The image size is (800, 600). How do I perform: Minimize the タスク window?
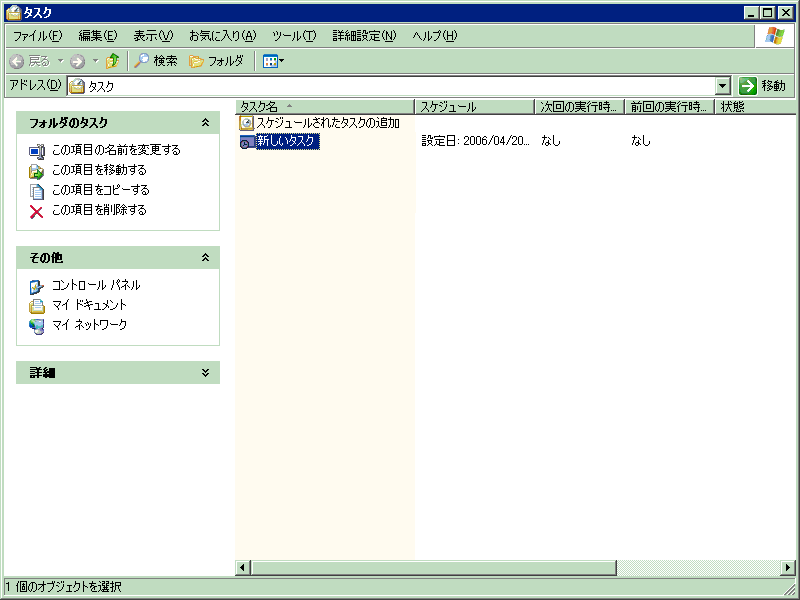(x=751, y=13)
